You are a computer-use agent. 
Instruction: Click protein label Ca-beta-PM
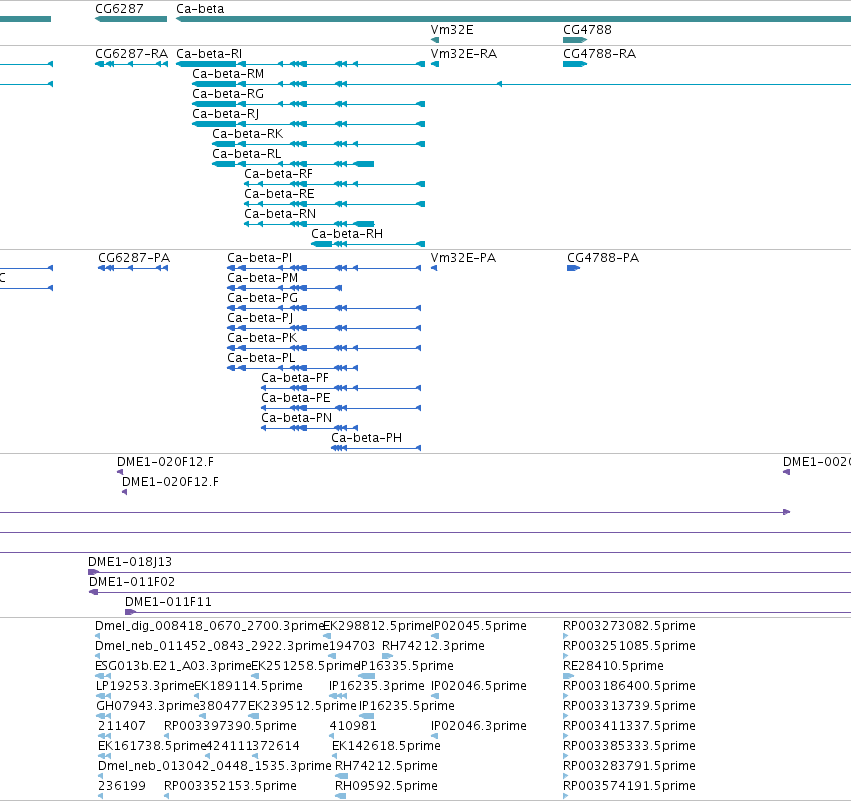click(x=263, y=278)
